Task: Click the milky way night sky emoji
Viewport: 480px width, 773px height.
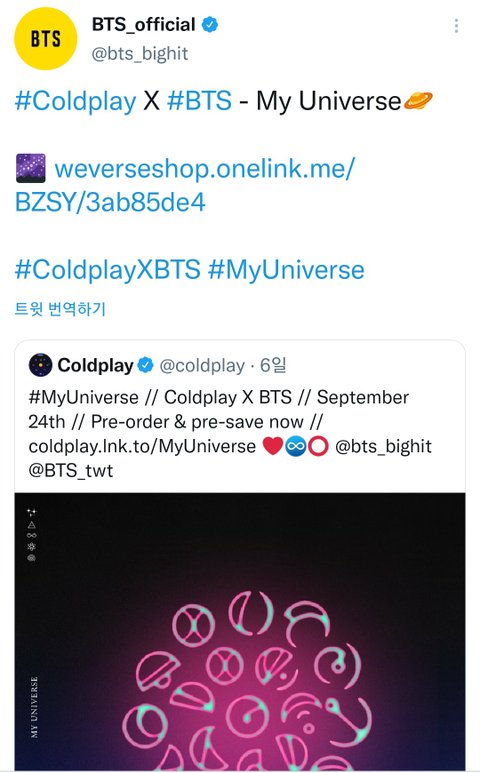Action: (x=31, y=168)
